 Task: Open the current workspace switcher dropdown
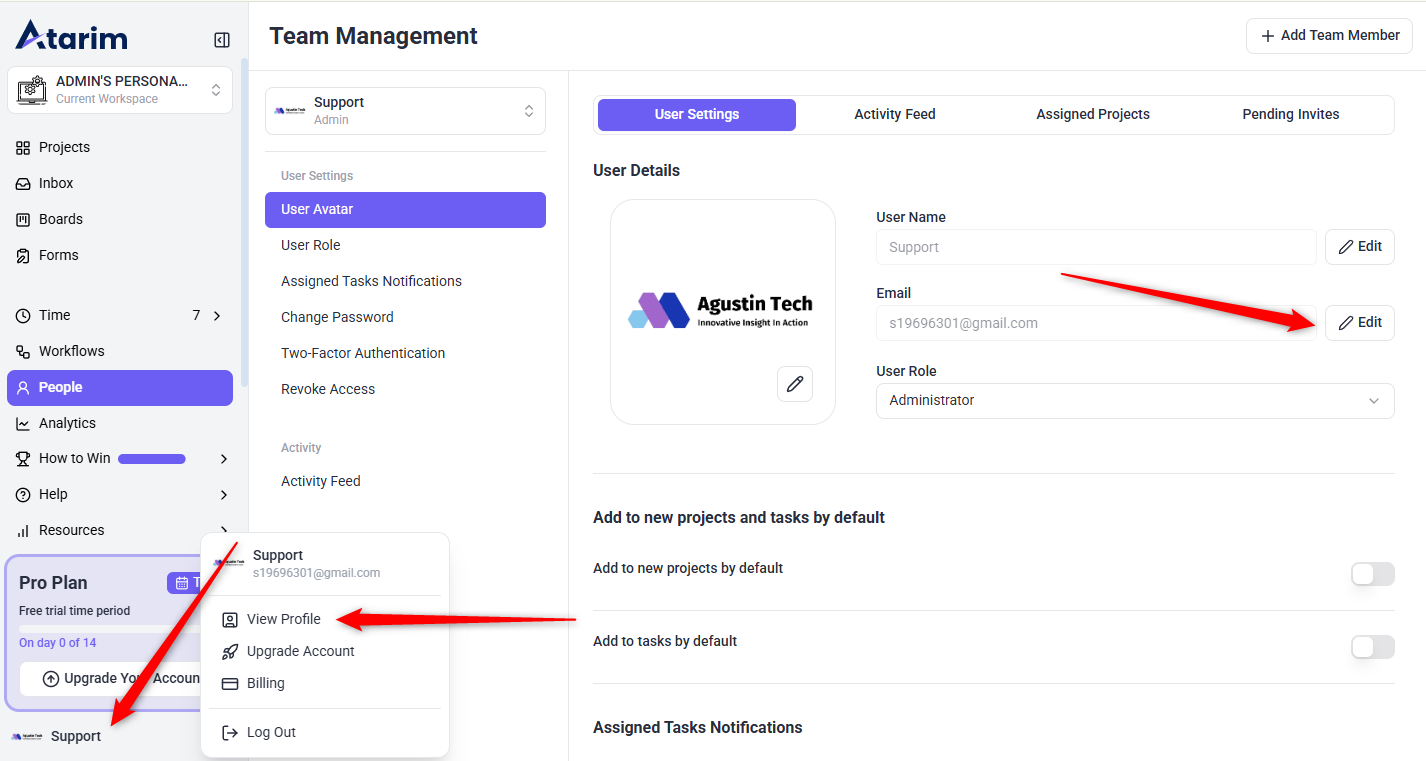pyautogui.click(x=120, y=90)
